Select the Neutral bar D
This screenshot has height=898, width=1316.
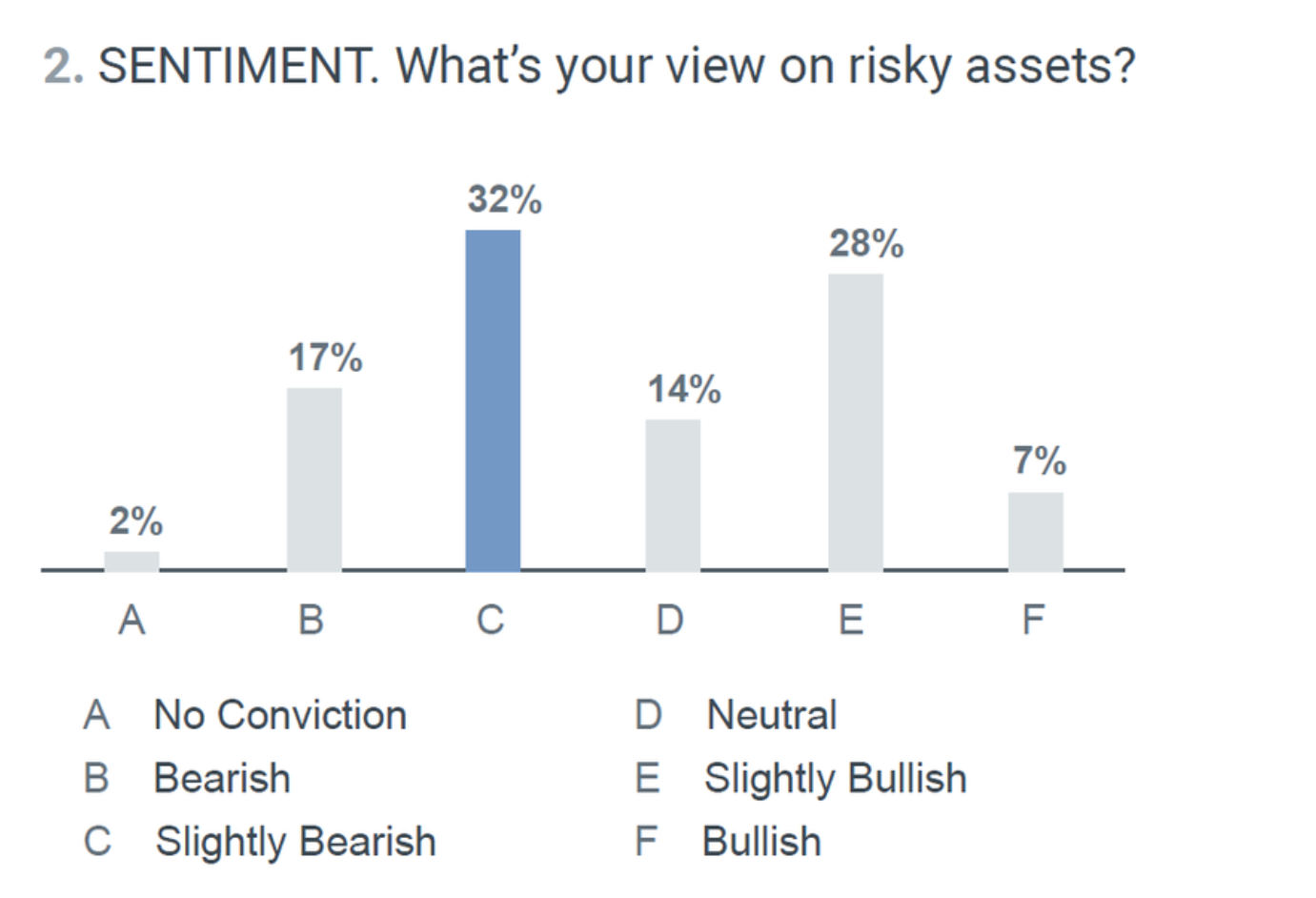tap(672, 495)
